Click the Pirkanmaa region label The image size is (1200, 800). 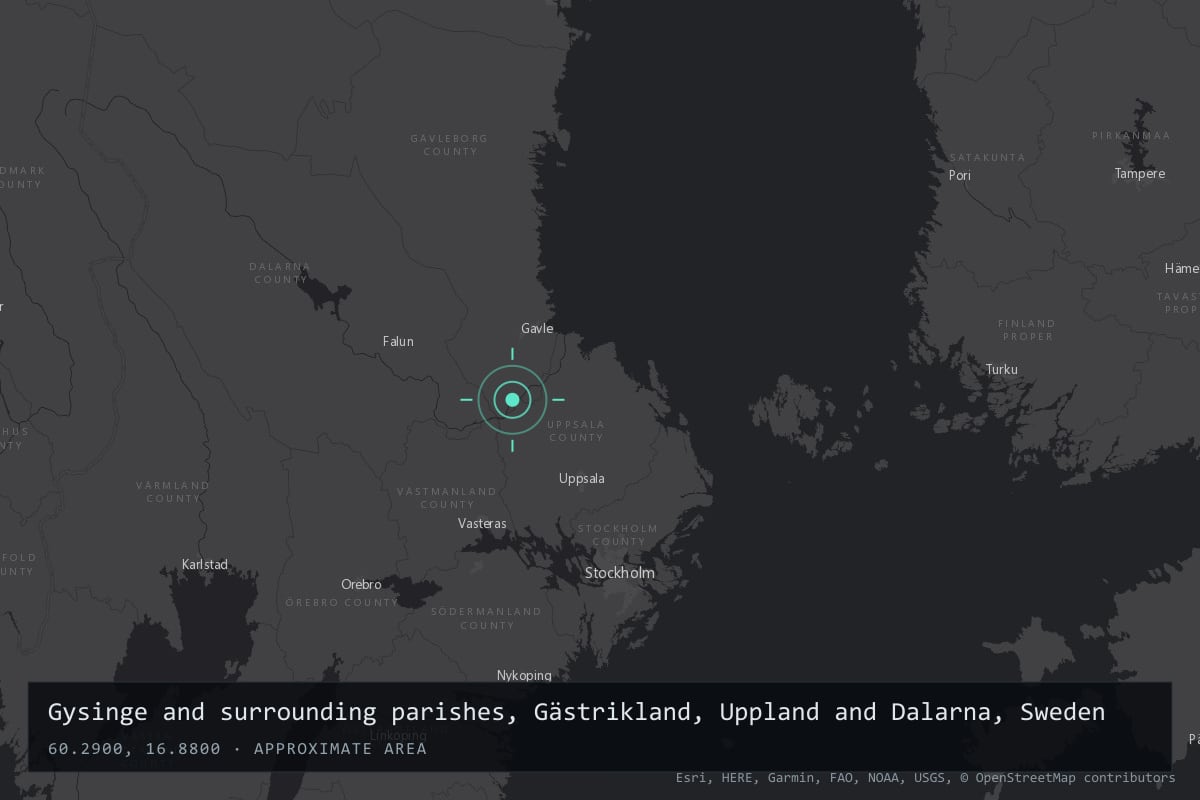[1131, 135]
